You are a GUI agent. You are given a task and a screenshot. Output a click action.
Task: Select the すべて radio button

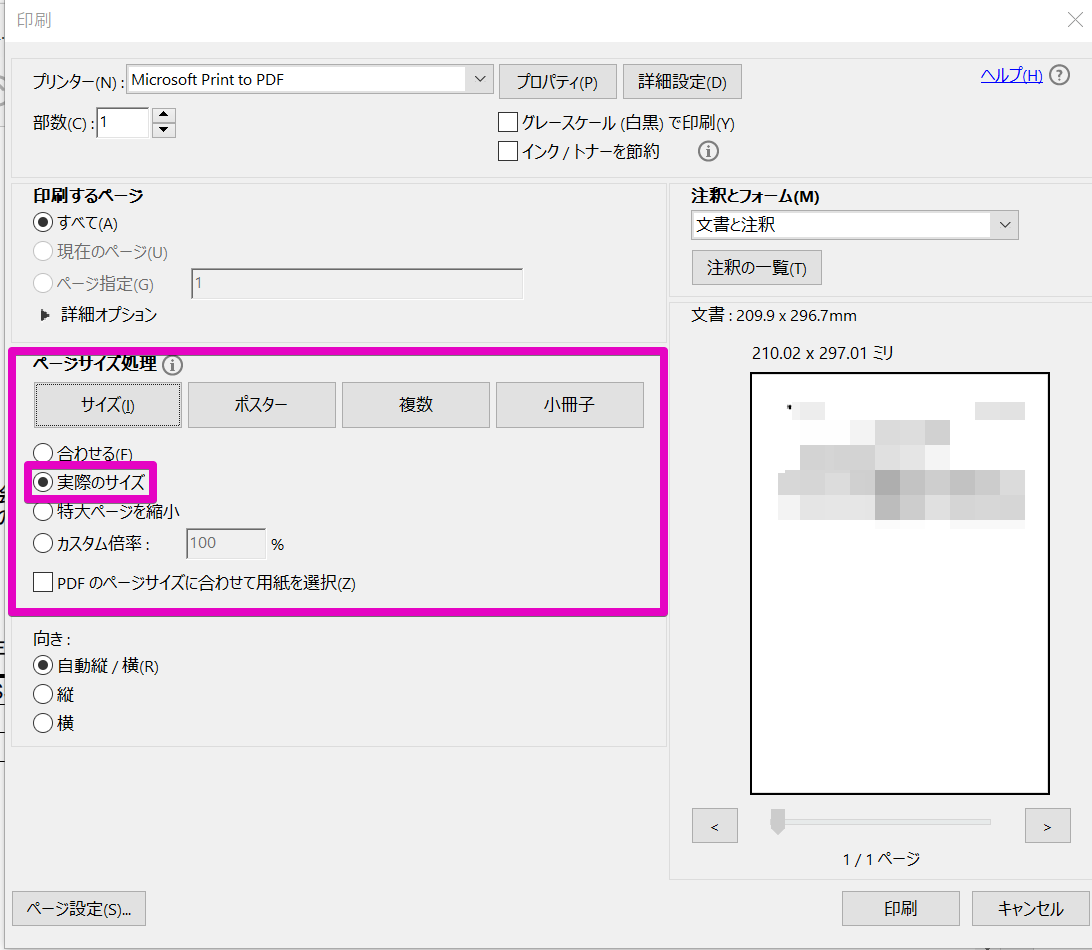tap(43, 223)
